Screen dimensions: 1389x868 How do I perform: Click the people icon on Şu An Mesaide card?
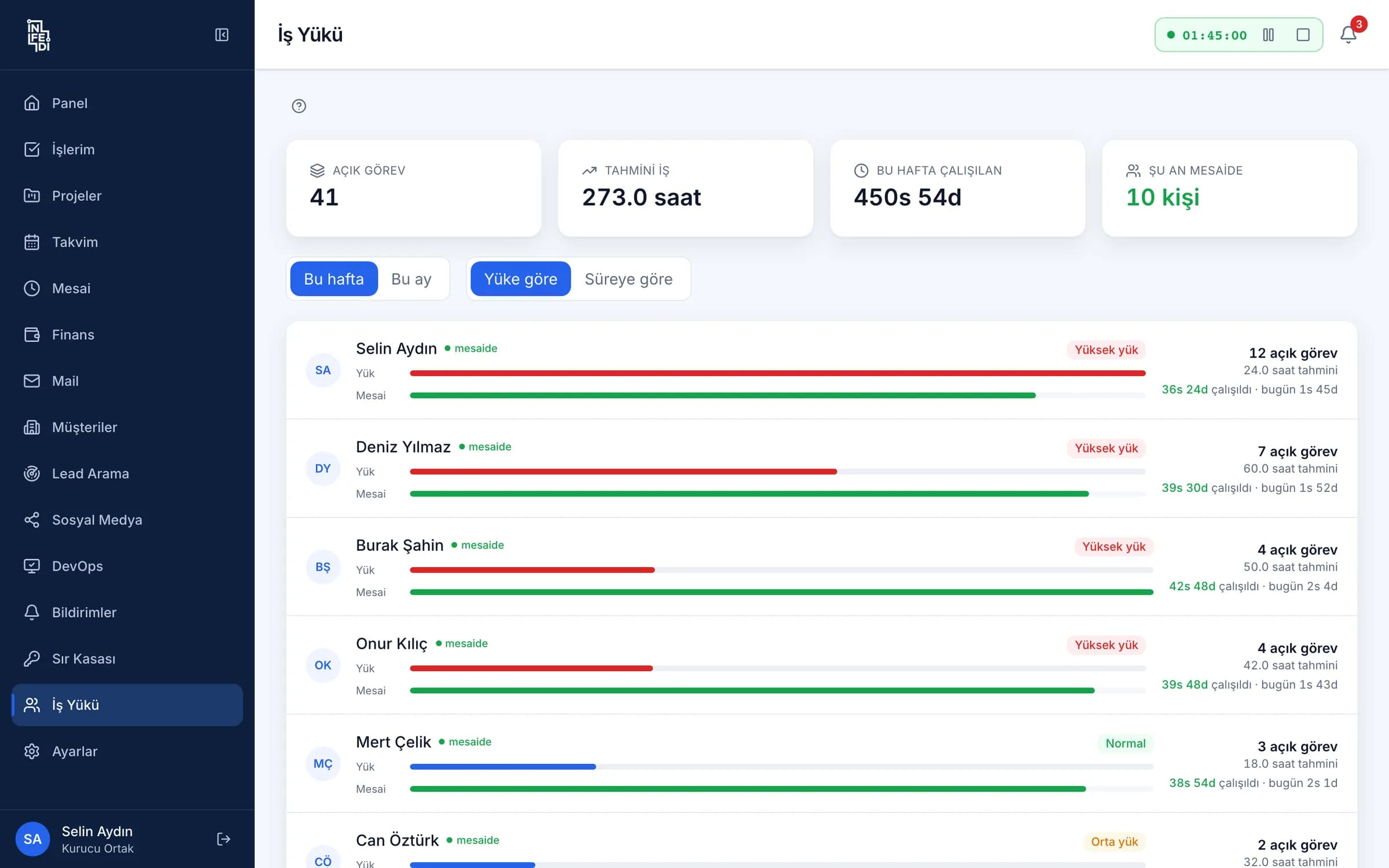click(1133, 170)
